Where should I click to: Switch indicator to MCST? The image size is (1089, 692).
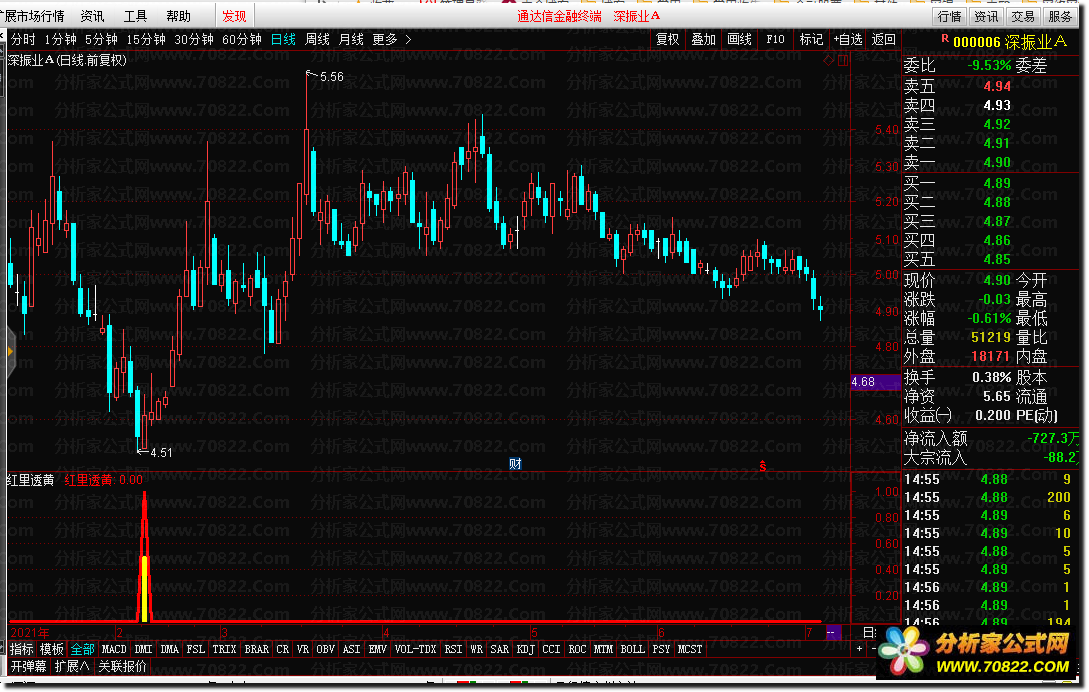[x=690, y=649]
